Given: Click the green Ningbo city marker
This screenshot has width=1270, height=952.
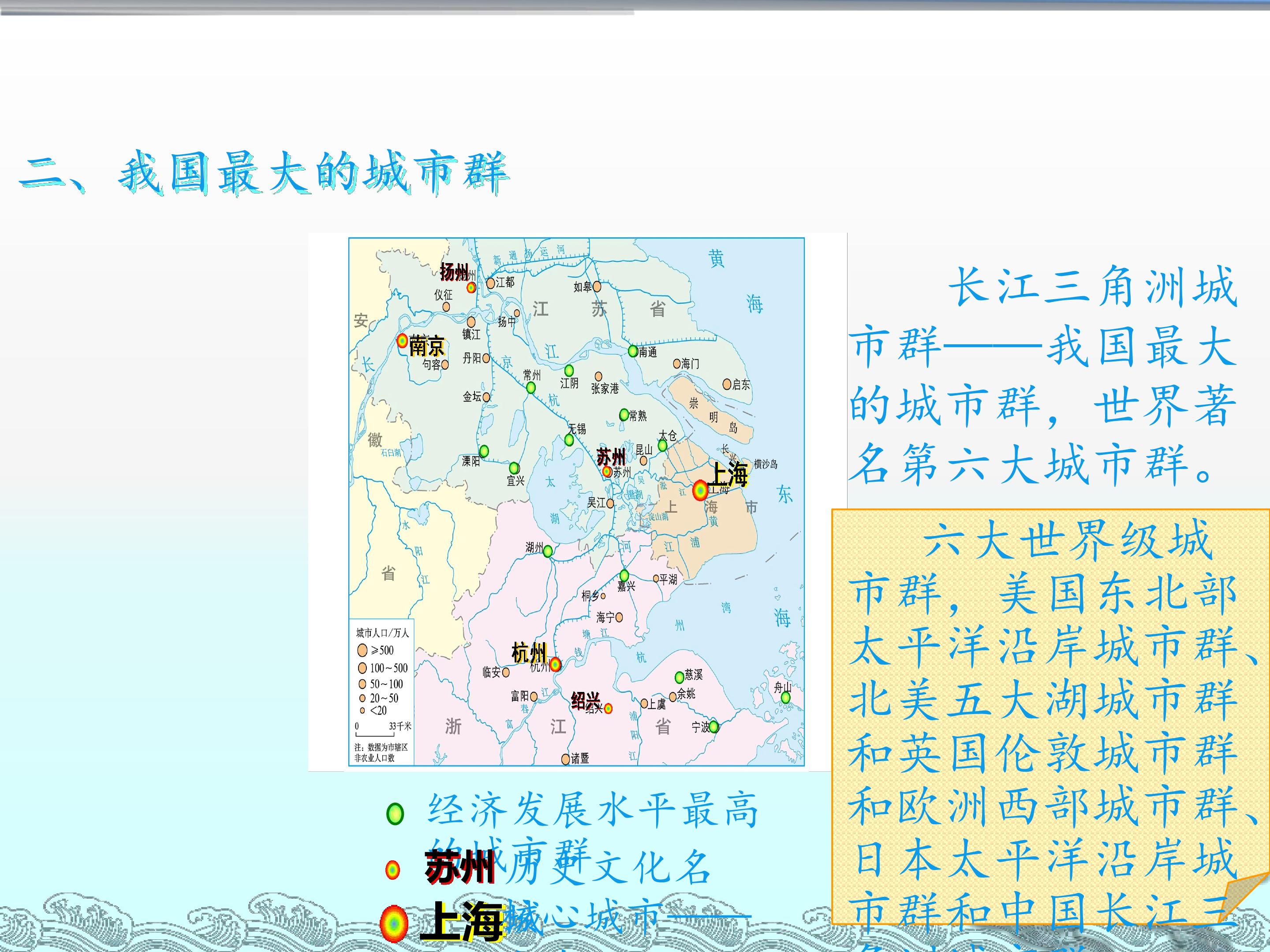Looking at the screenshot, I should coord(713,726).
